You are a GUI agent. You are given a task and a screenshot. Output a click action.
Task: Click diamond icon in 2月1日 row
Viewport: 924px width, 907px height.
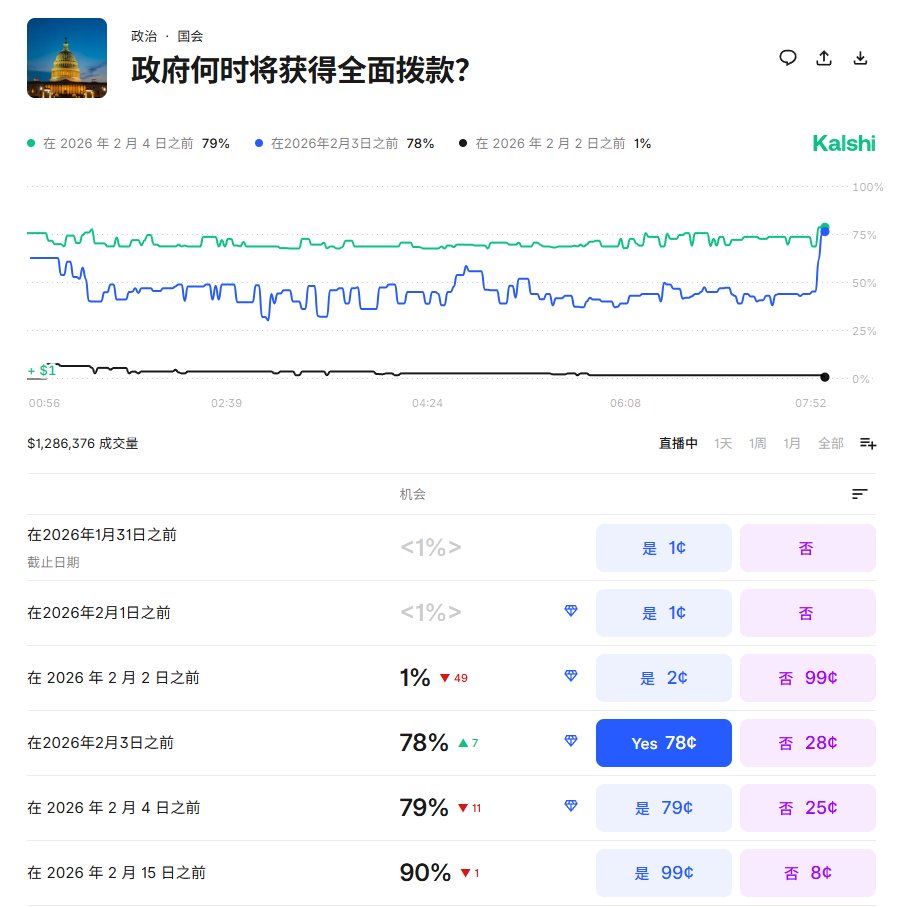pyautogui.click(x=571, y=611)
